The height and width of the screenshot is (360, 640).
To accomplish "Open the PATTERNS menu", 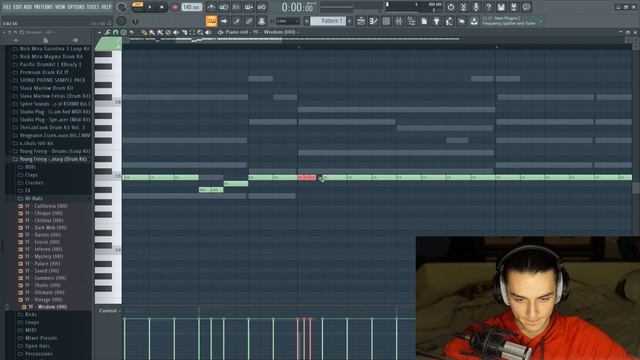I will click(43, 7).
